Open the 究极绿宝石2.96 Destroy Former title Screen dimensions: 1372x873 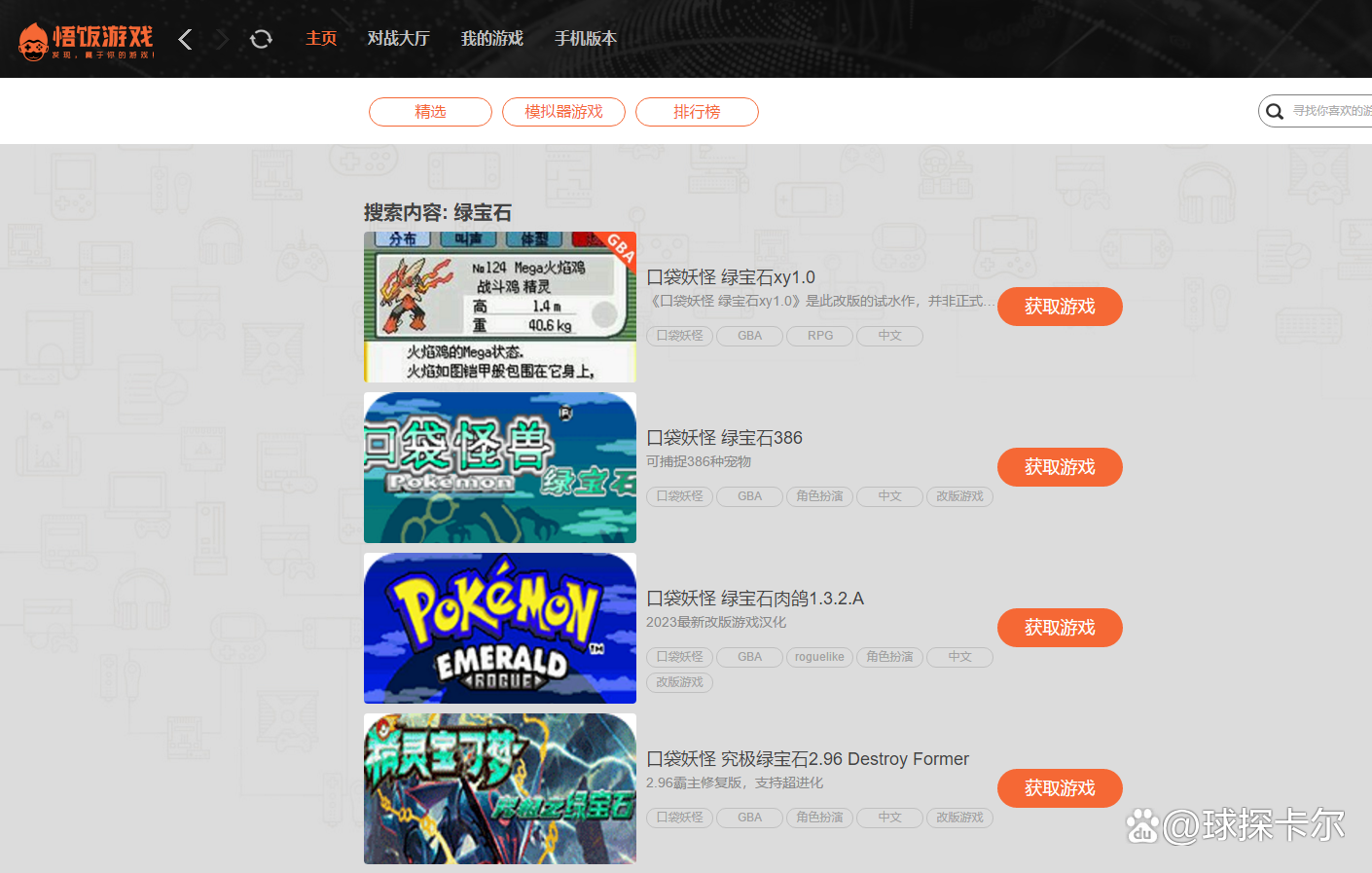[x=808, y=759]
